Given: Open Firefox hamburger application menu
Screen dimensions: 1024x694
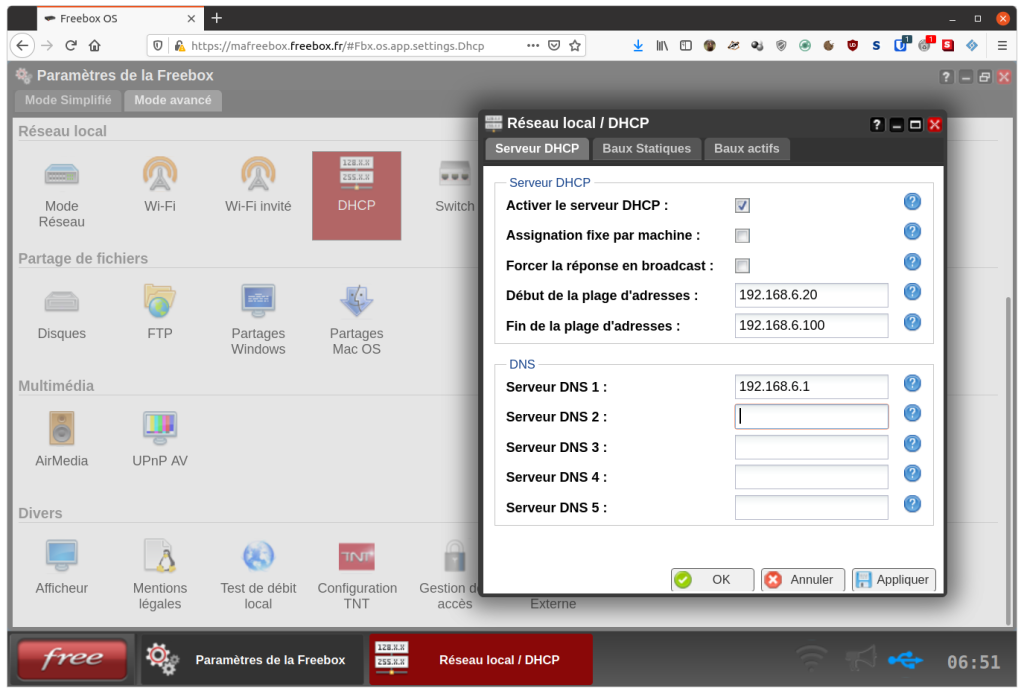Looking at the screenshot, I should coord(1002,46).
